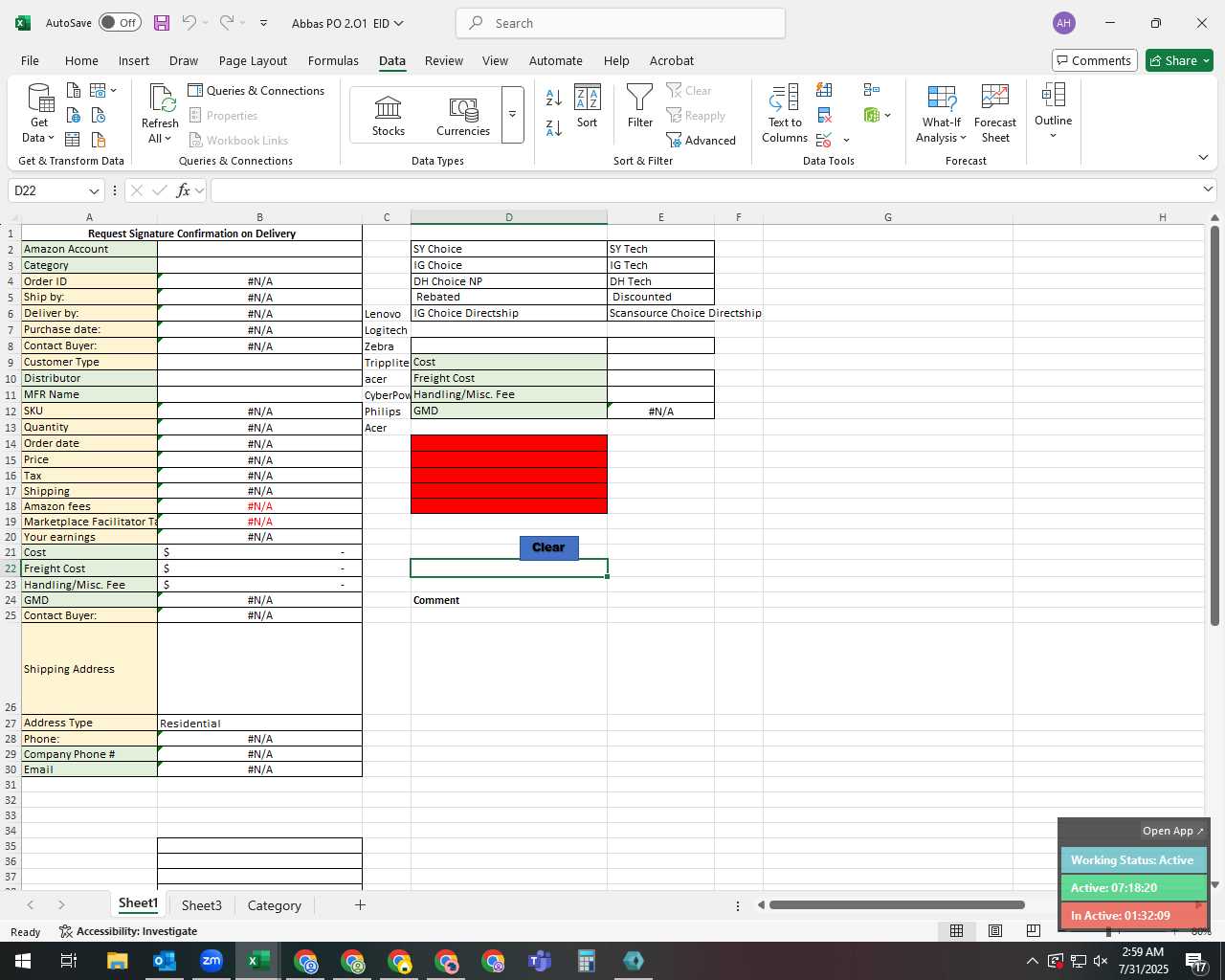The width and height of the screenshot is (1225, 980).
Task: Expand the formula bar
Action: [x=1208, y=189]
